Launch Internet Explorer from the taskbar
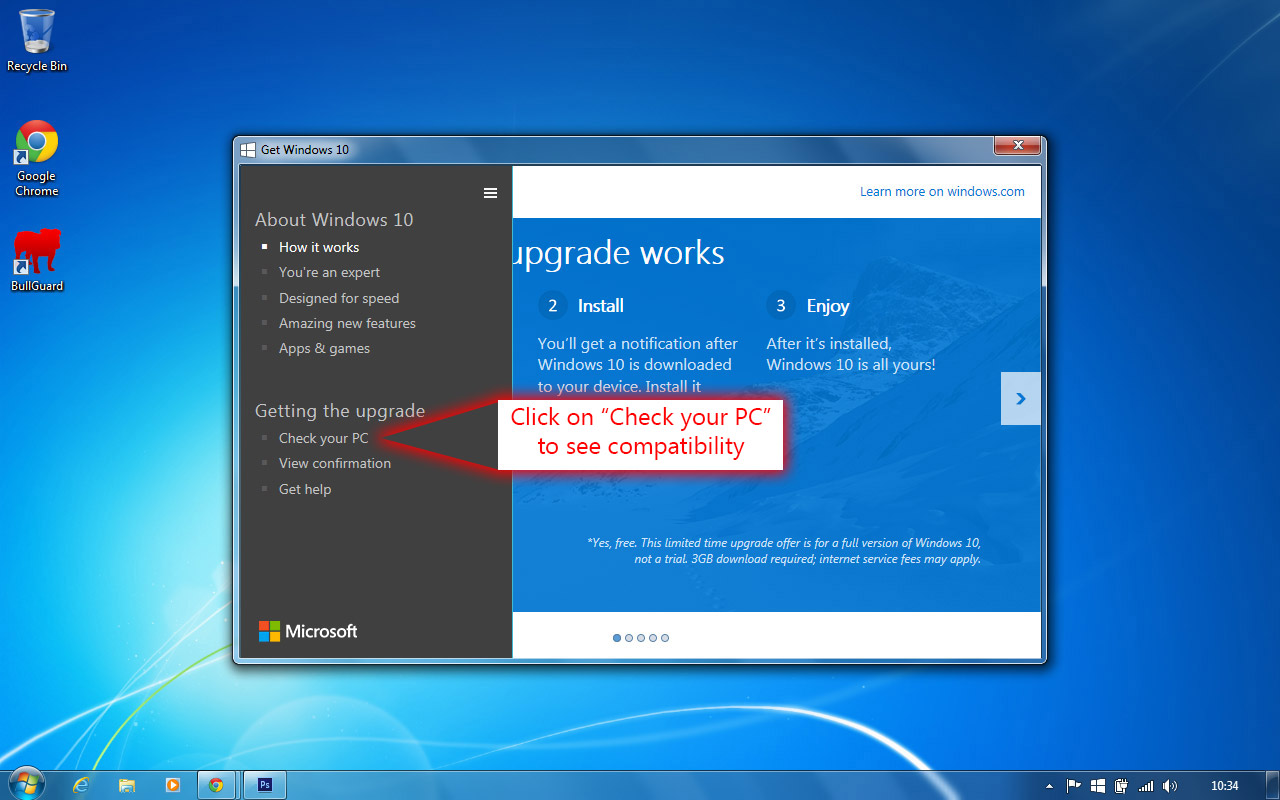Viewport: 1280px width, 800px height. pos(81,785)
